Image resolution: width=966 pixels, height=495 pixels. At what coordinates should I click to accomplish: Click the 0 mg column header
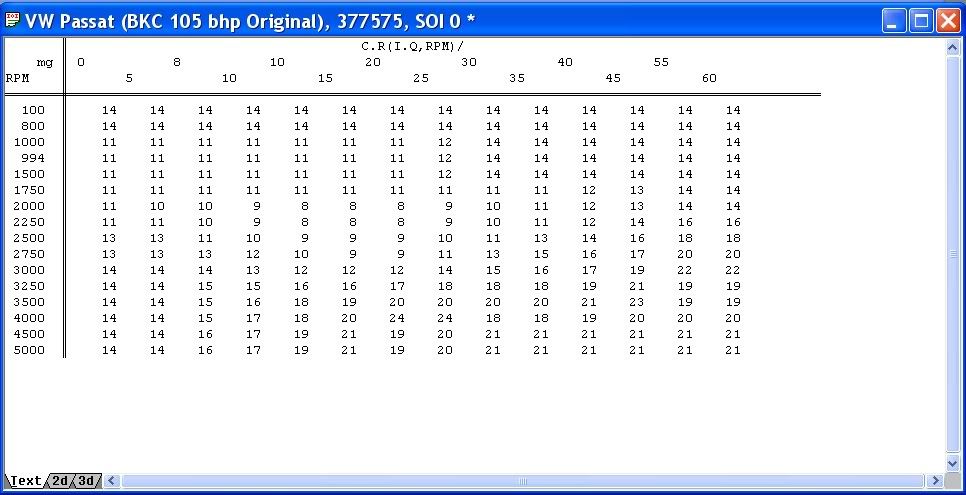coord(81,62)
